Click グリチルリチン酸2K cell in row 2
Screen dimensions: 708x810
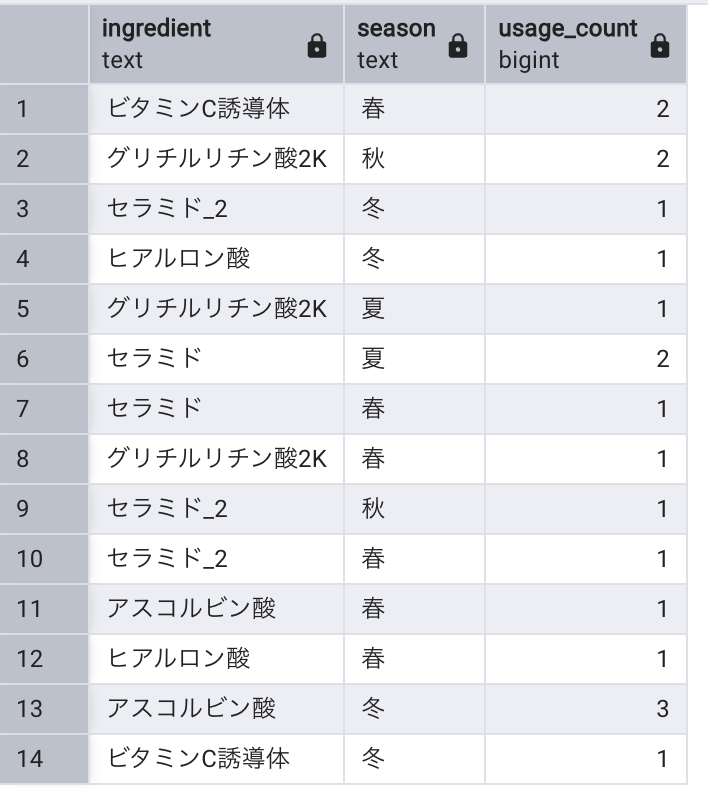(216, 159)
